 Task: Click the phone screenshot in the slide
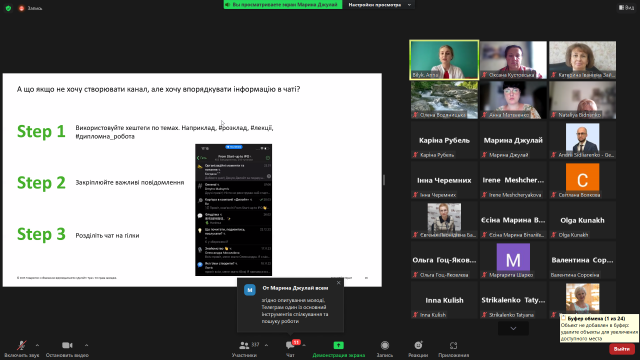coord(233,210)
